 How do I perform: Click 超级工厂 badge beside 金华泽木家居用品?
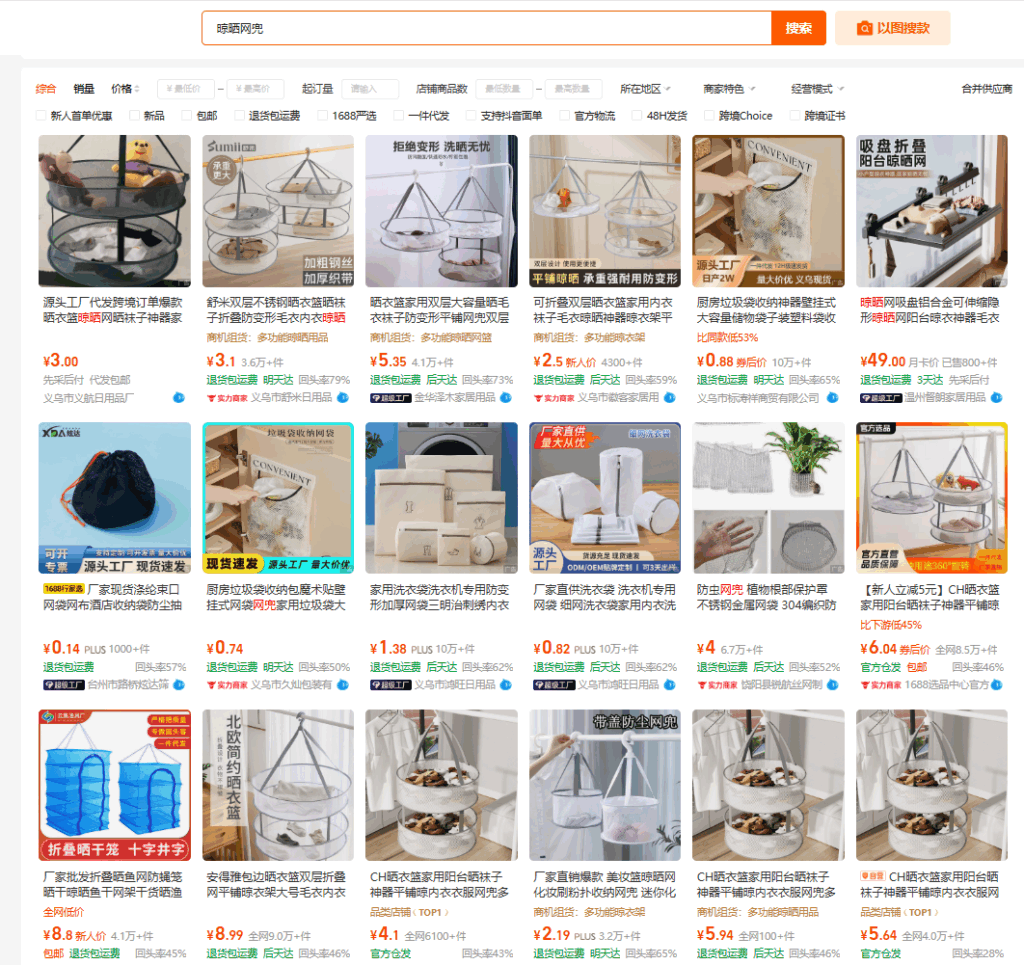tap(391, 398)
